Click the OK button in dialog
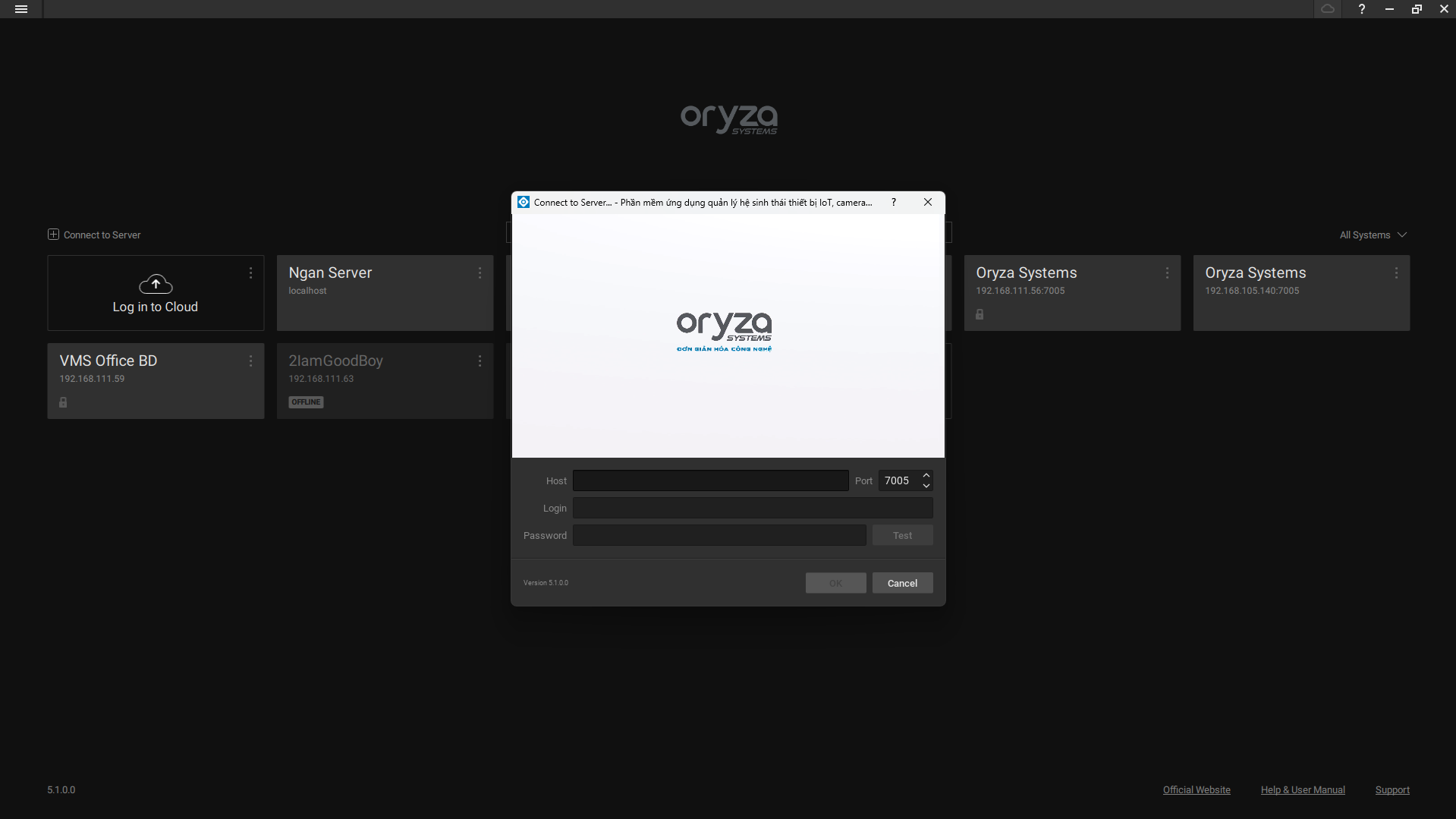The image size is (1456, 819). [835, 583]
